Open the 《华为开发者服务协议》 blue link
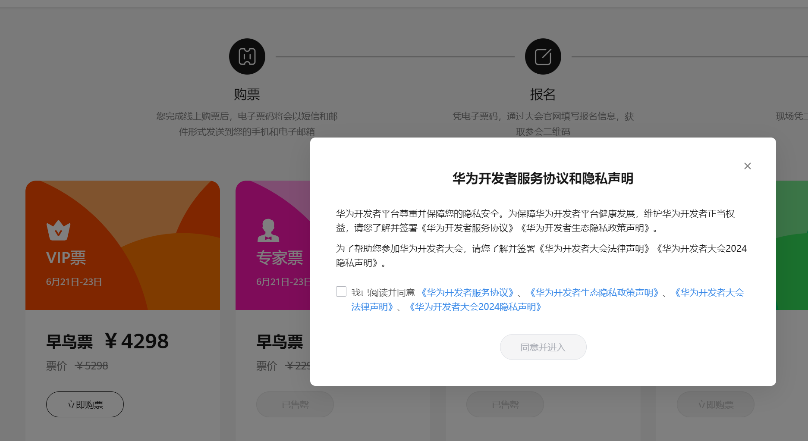808x441 pixels. tap(467, 293)
